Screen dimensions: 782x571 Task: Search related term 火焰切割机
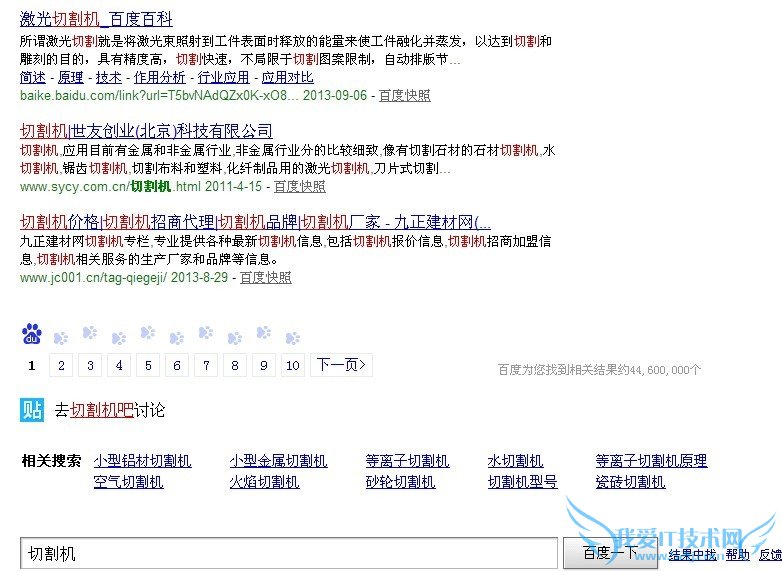click(x=264, y=482)
